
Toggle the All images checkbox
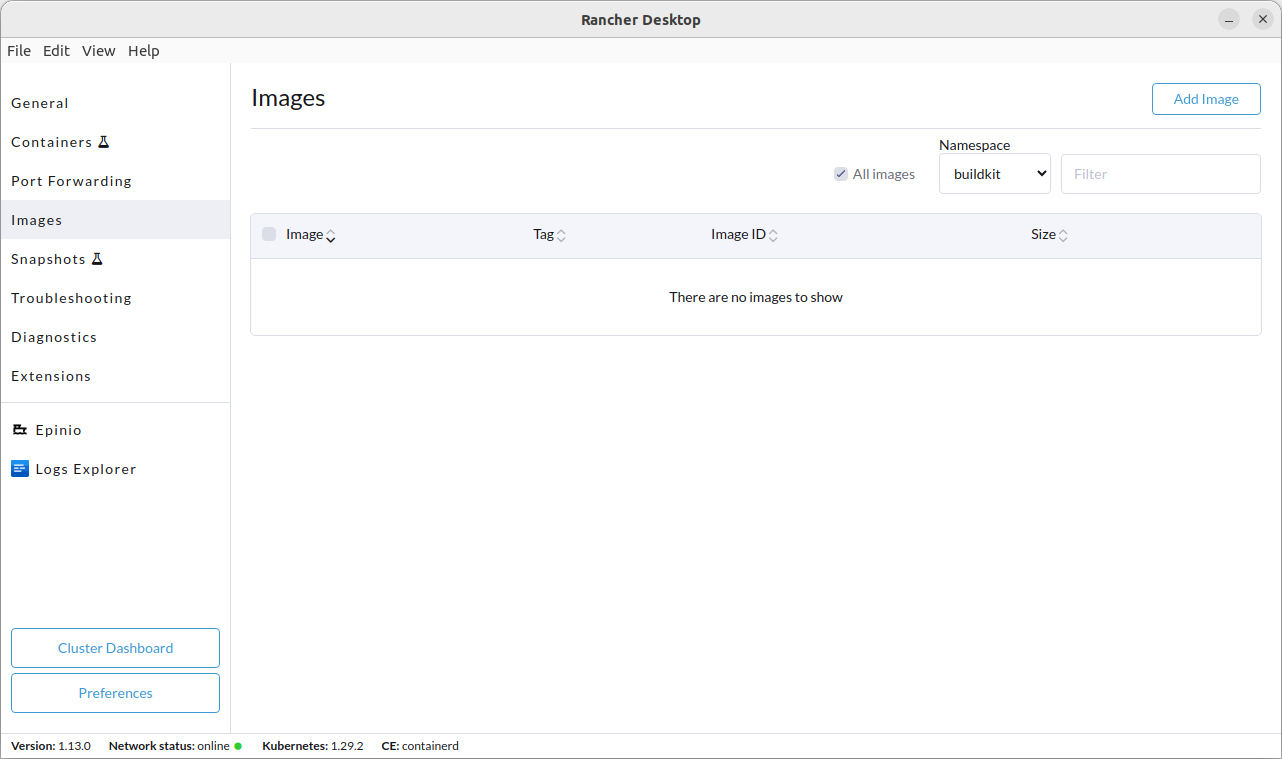(841, 174)
